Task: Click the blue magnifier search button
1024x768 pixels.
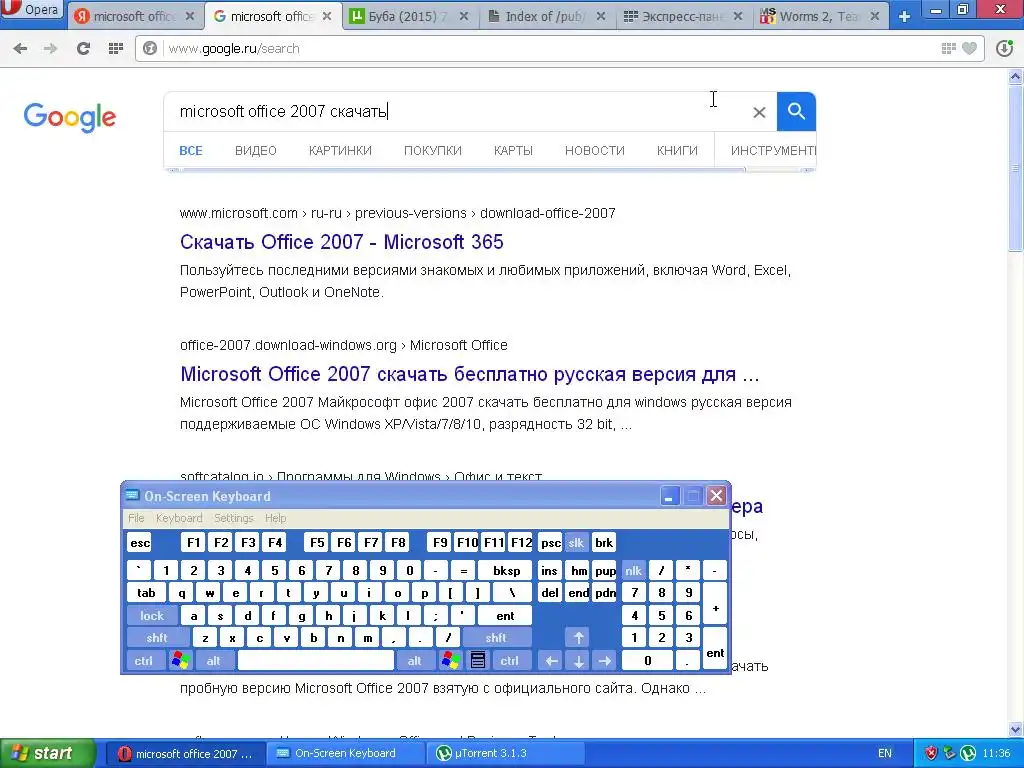Action: tap(796, 112)
